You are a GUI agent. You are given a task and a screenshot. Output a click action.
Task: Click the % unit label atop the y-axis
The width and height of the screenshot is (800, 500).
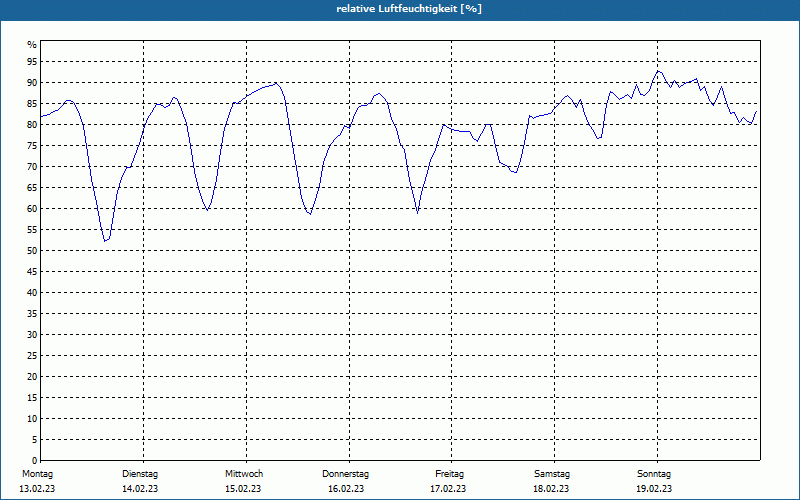[x=32, y=45]
